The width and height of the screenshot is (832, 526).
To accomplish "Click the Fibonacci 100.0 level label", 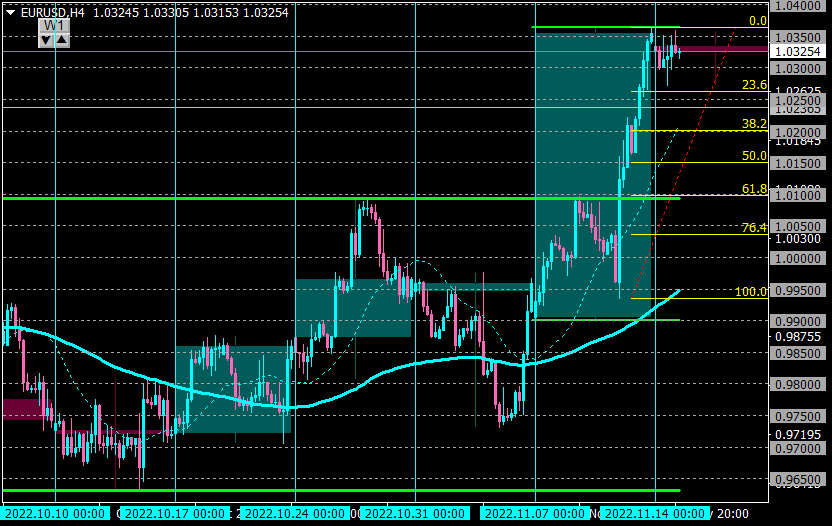I will (x=751, y=291).
